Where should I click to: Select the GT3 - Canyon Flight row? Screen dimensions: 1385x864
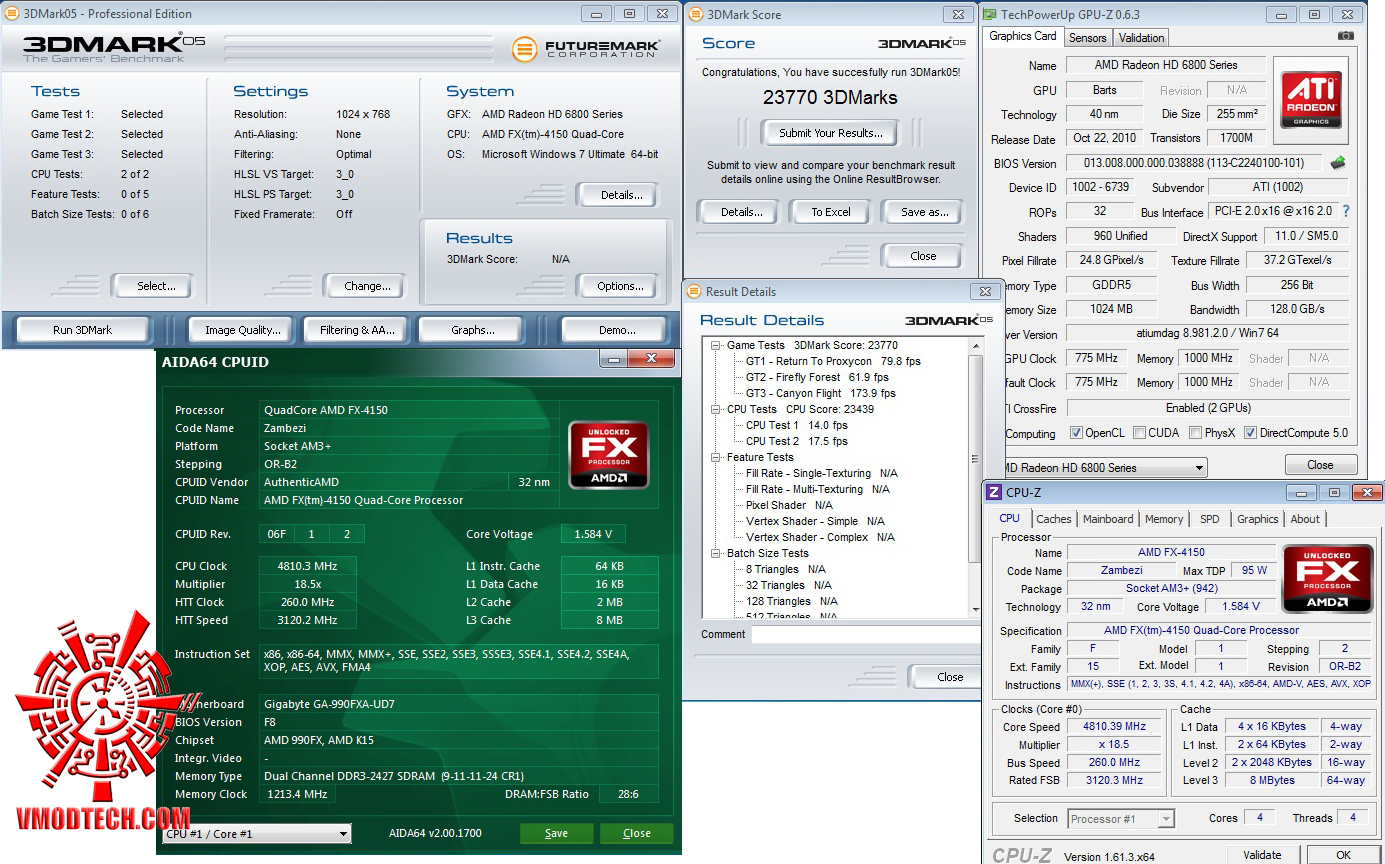[x=821, y=393]
